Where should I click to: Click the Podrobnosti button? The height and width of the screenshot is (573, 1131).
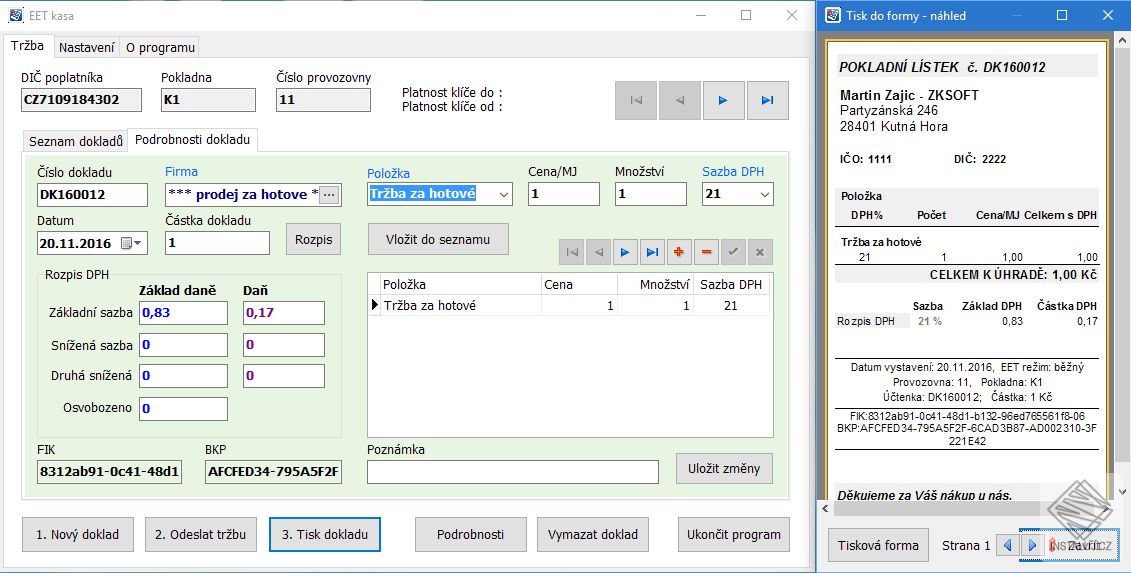click(470, 535)
